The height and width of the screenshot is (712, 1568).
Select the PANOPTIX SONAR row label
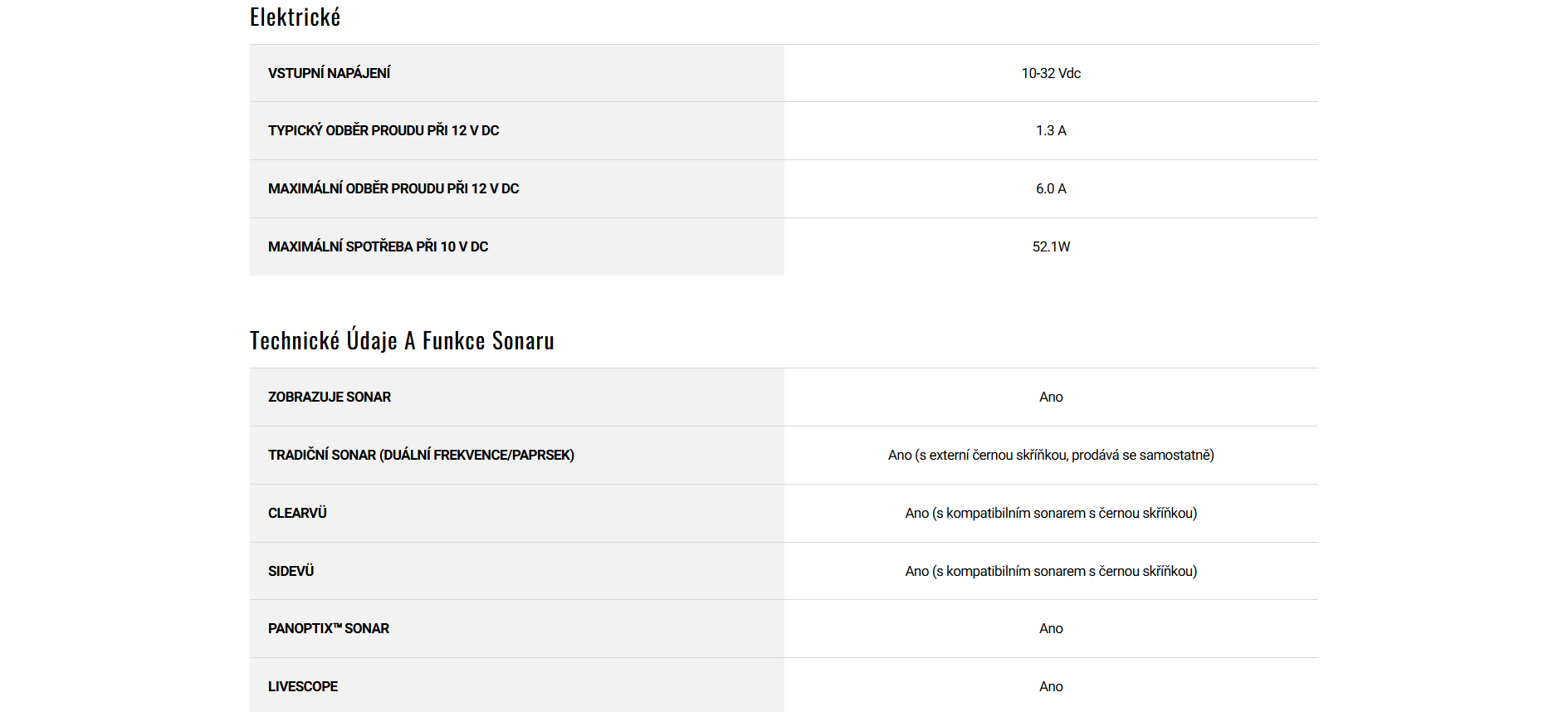(329, 628)
